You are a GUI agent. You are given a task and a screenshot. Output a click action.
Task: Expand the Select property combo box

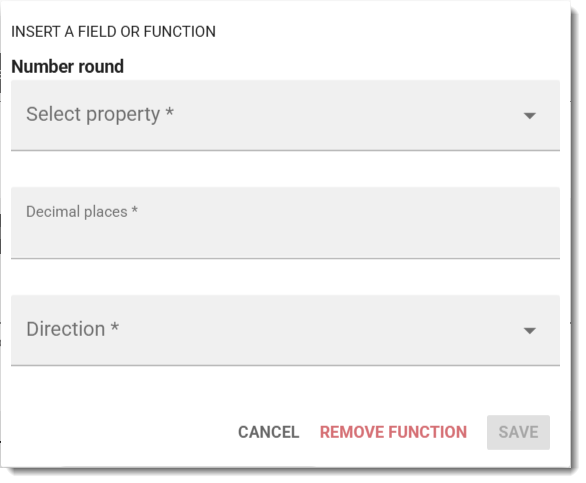click(x=285, y=115)
